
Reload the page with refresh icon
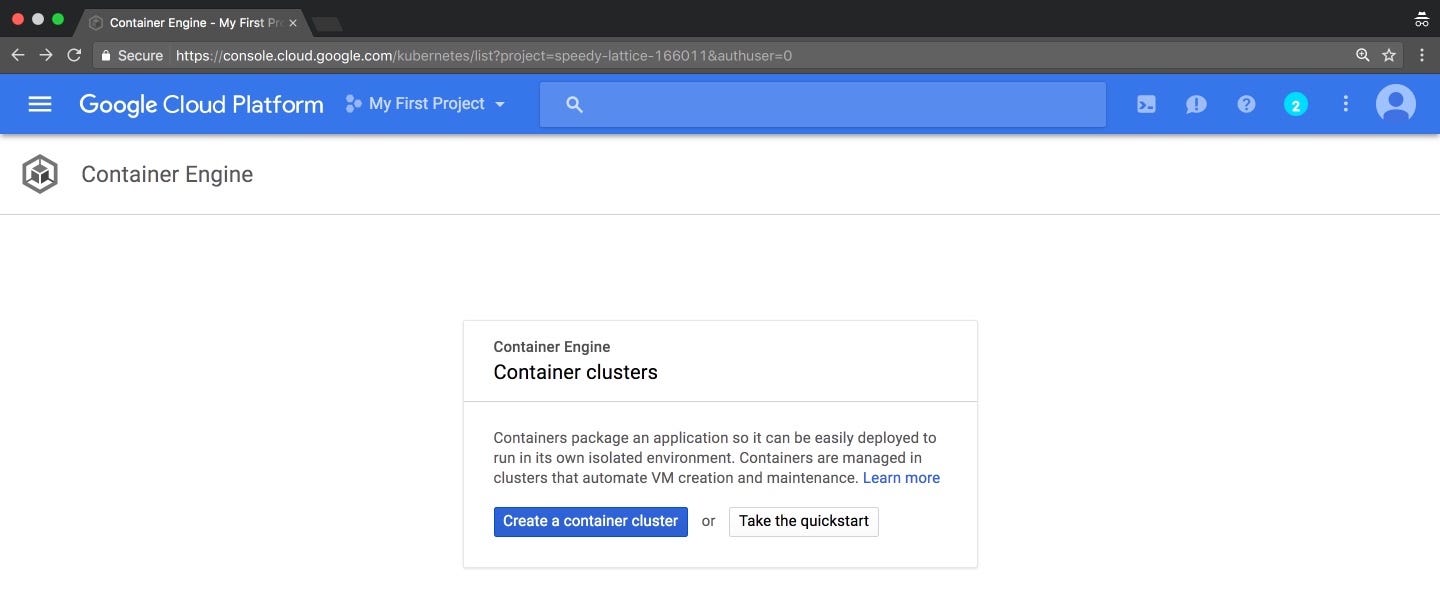coord(74,55)
